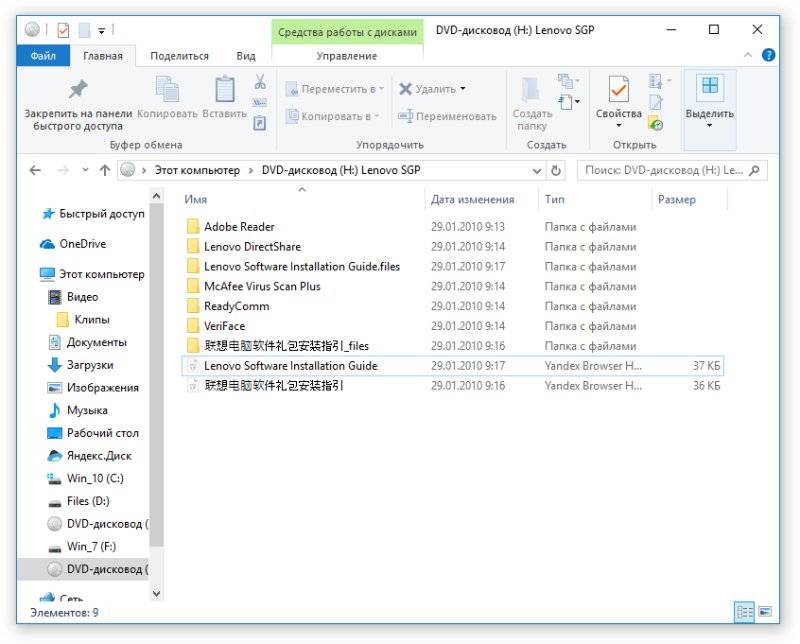Click the History icon with green clock
This screenshot has width=800, height=644.
coord(656,123)
